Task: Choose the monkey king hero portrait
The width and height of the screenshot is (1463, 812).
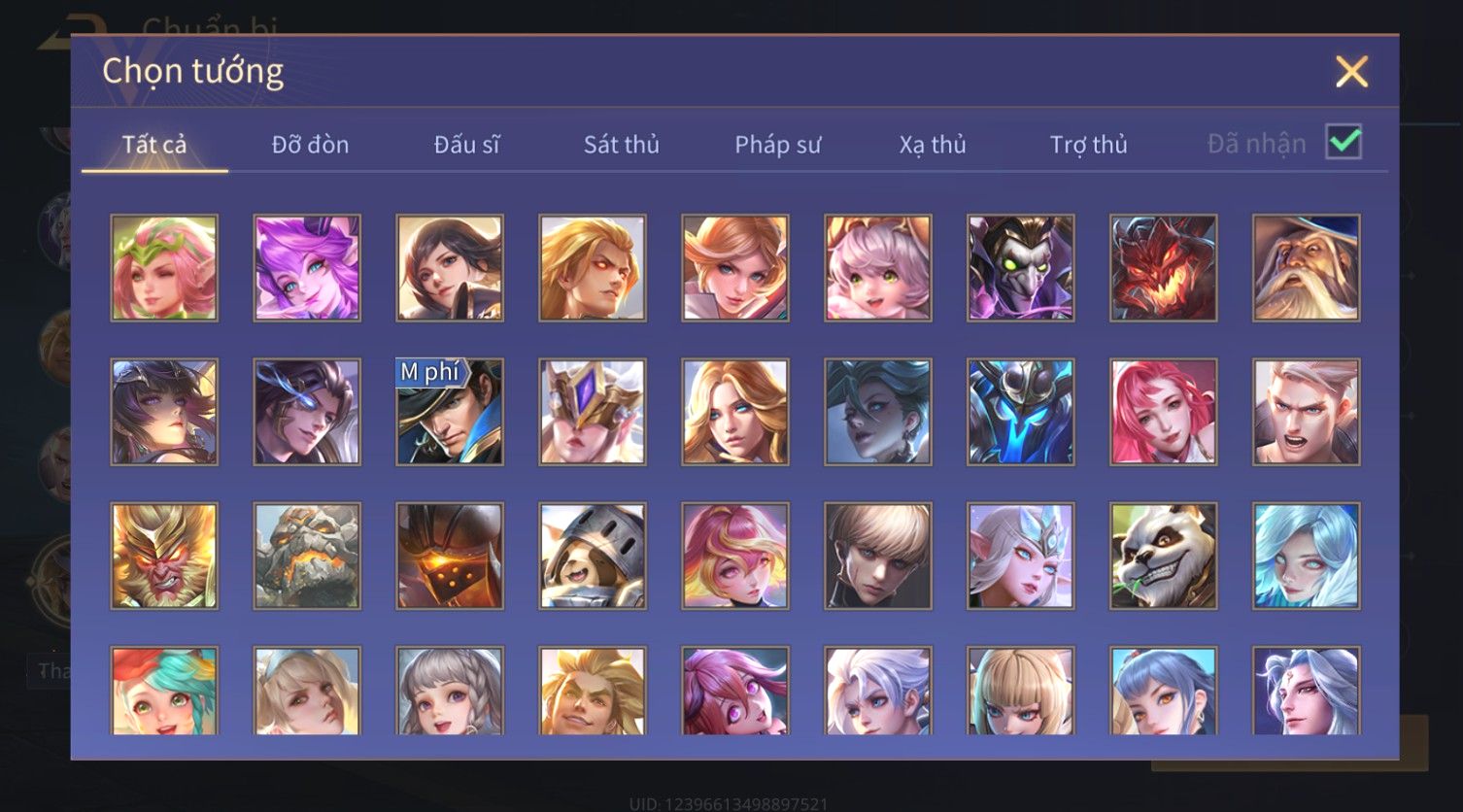Action: click(164, 556)
